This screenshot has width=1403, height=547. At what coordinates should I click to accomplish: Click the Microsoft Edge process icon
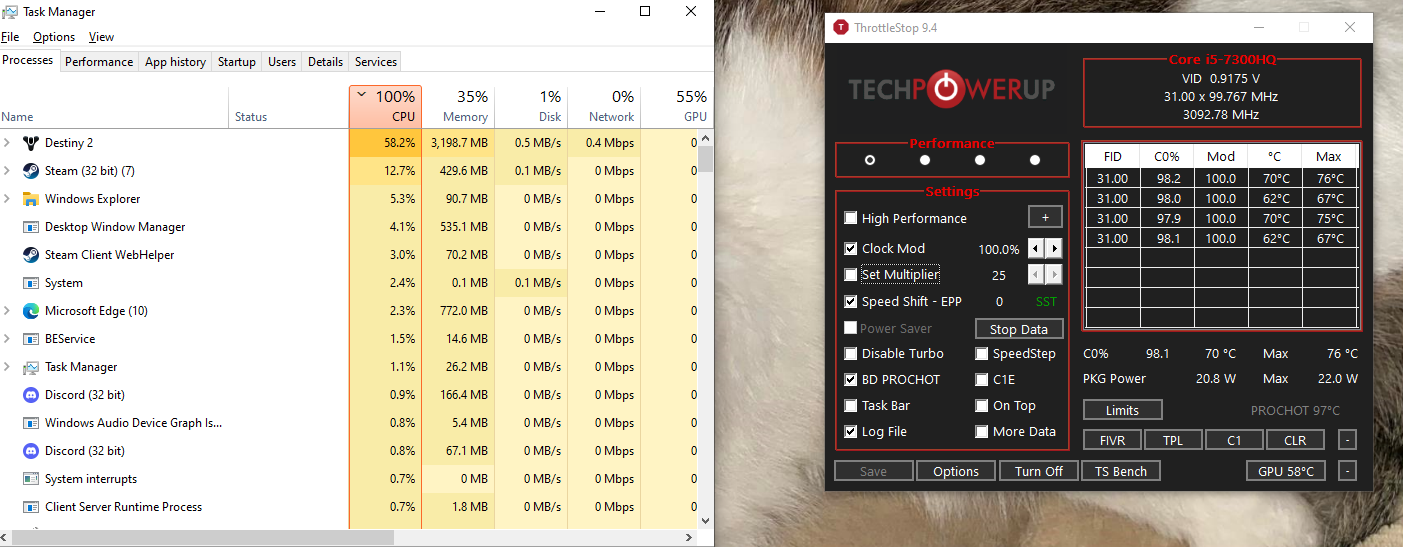tap(30, 311)
